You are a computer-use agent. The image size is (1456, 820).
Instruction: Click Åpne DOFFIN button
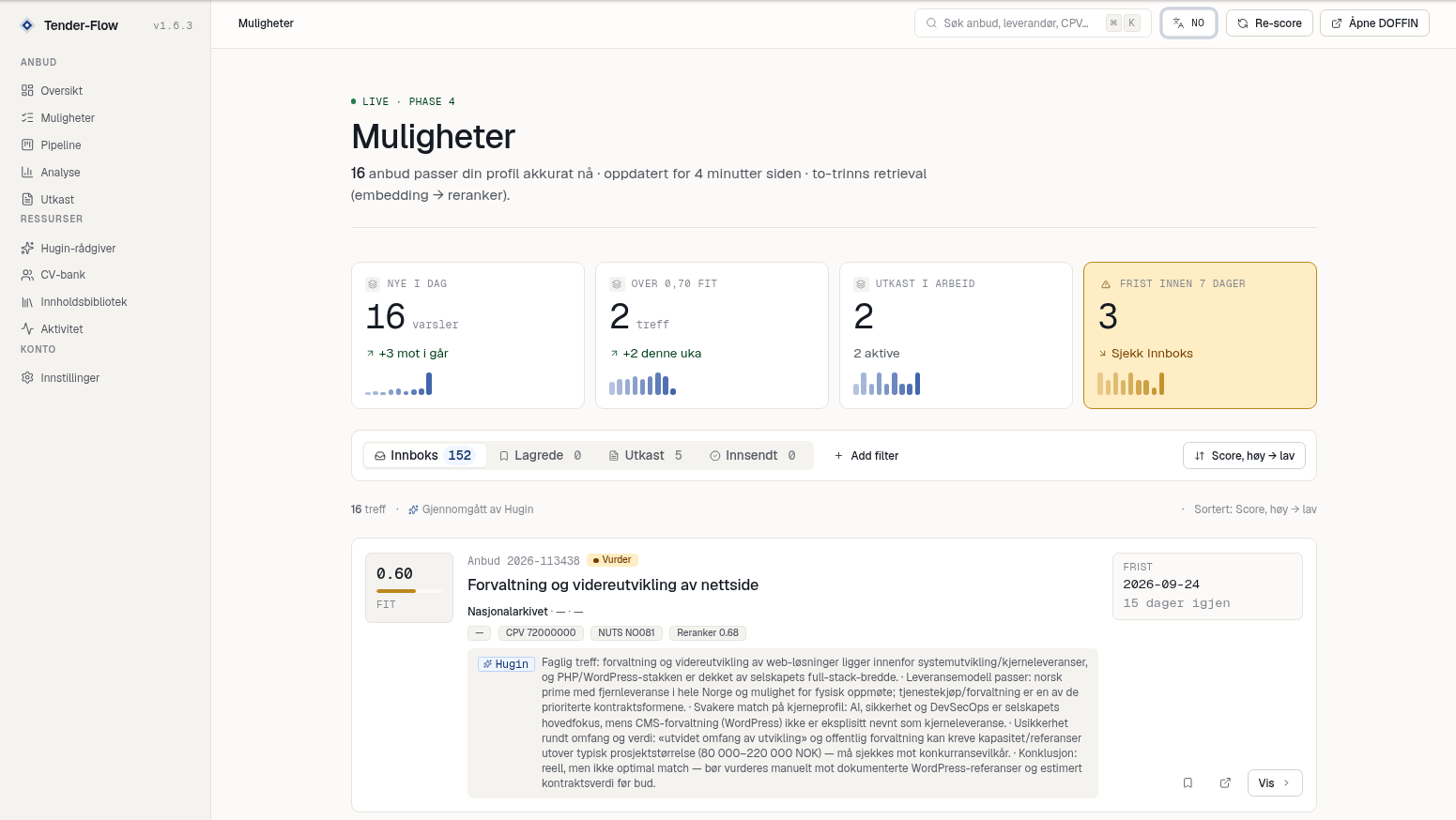1374,23
